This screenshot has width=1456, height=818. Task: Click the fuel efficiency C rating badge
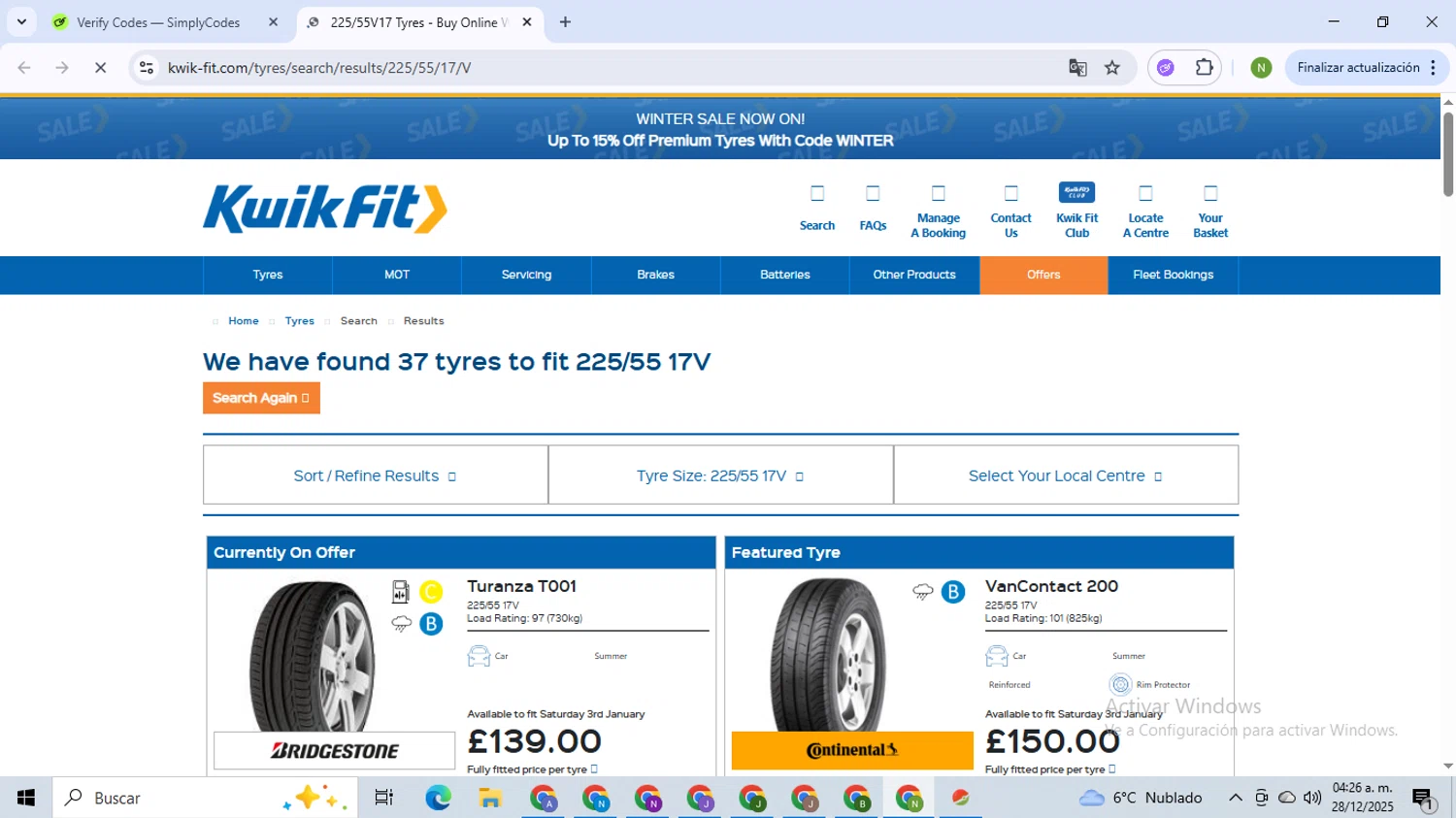click(431, 592)
